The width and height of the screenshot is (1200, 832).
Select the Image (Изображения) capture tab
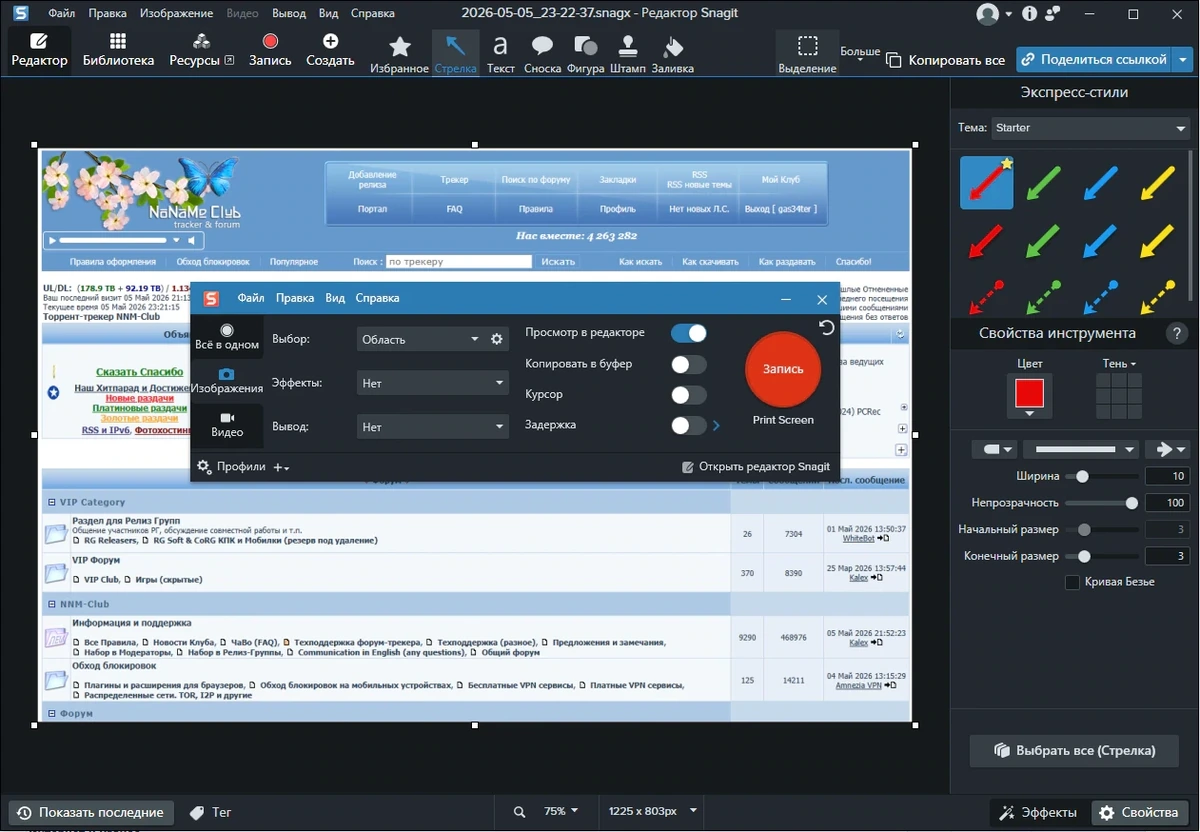tap(227, 381)
